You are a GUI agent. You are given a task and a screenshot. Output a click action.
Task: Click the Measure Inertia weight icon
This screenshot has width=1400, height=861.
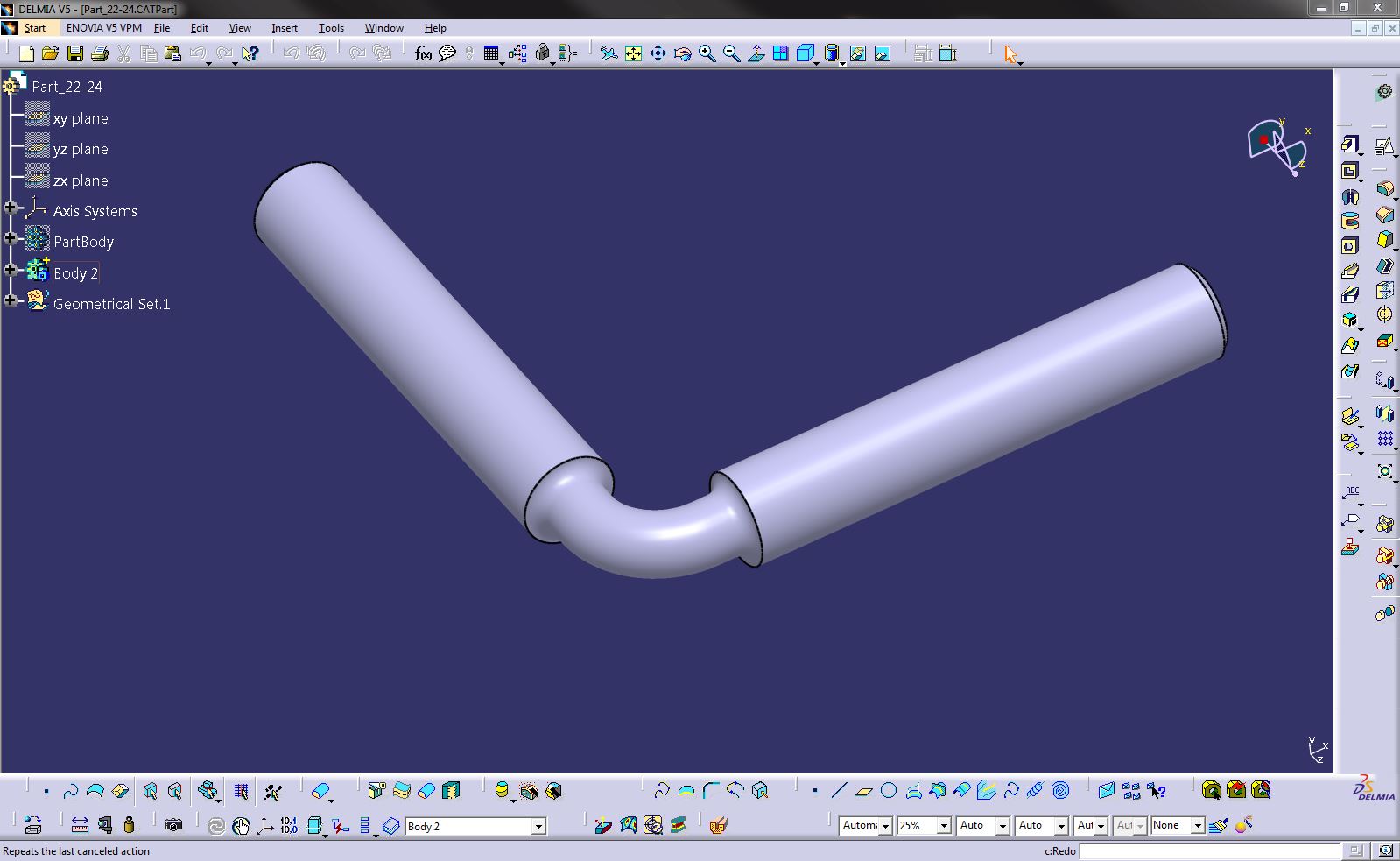[130, 825]
